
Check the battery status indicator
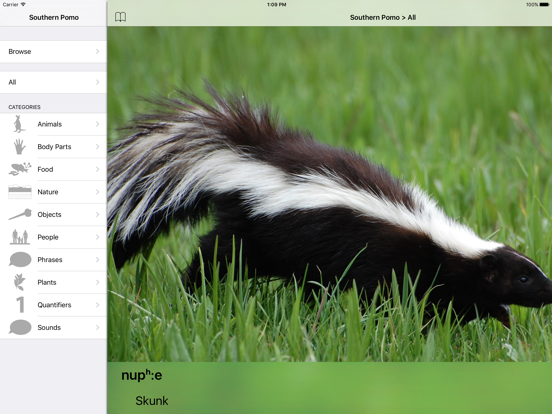(544, 5)
